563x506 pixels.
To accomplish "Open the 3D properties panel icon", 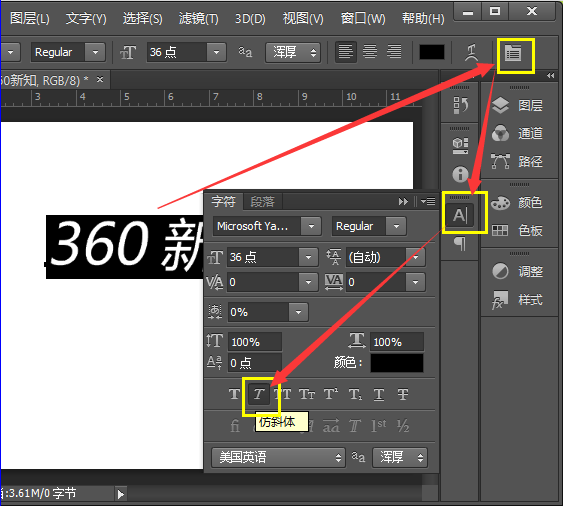I will pyautogui.click(x=460, y=145).
